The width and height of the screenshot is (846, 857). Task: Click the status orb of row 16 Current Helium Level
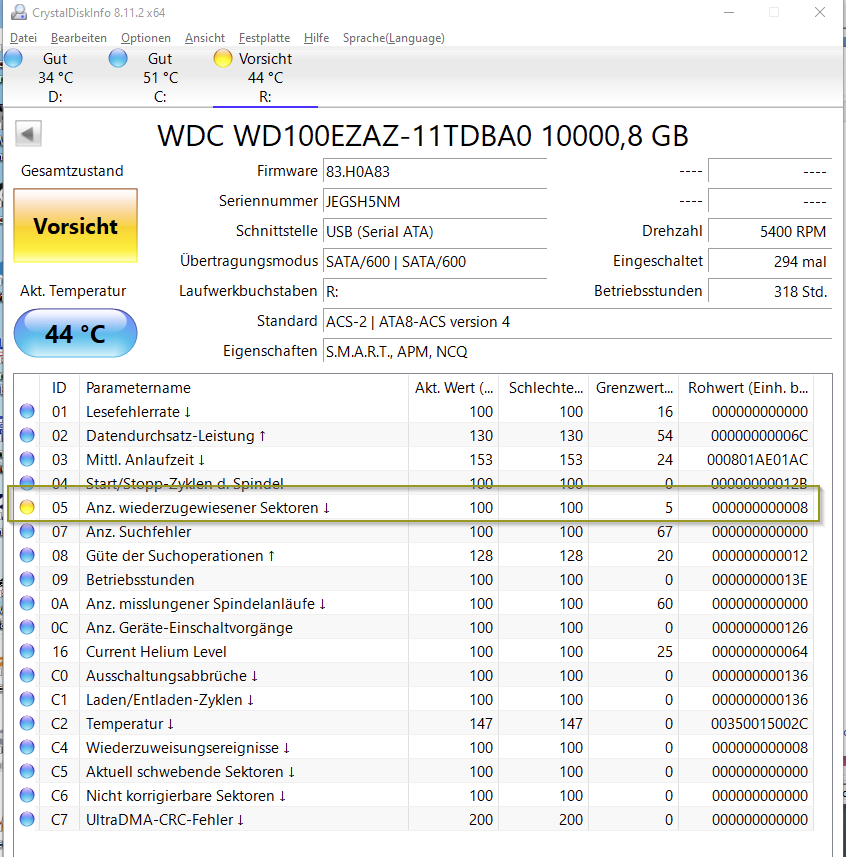(27, 651)
